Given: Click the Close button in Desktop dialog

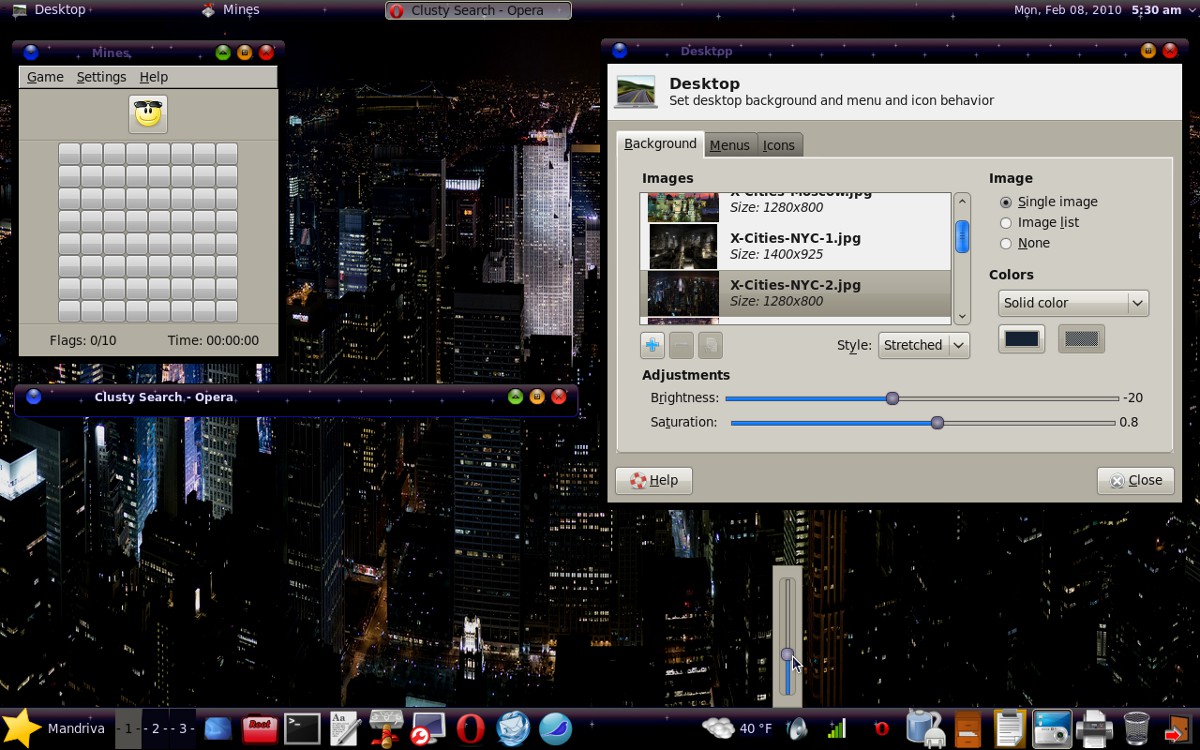Looking at the screenshot, I should (1135, 480).
